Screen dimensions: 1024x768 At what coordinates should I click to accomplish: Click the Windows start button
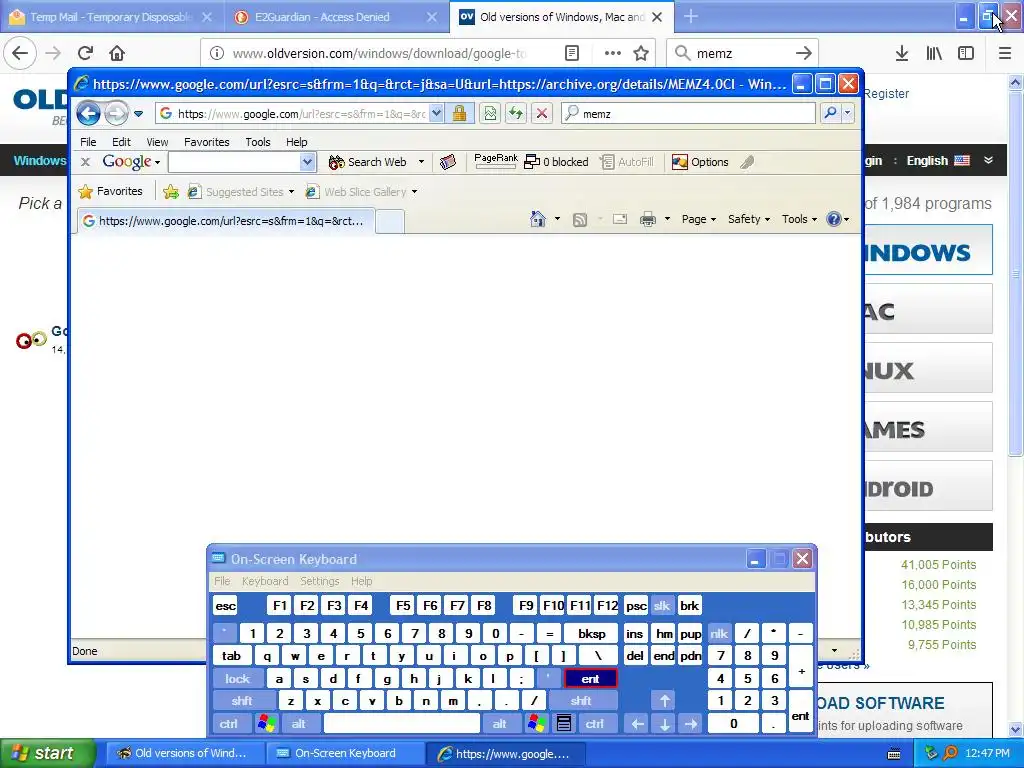pyautogui.click(x=47, y=753)
